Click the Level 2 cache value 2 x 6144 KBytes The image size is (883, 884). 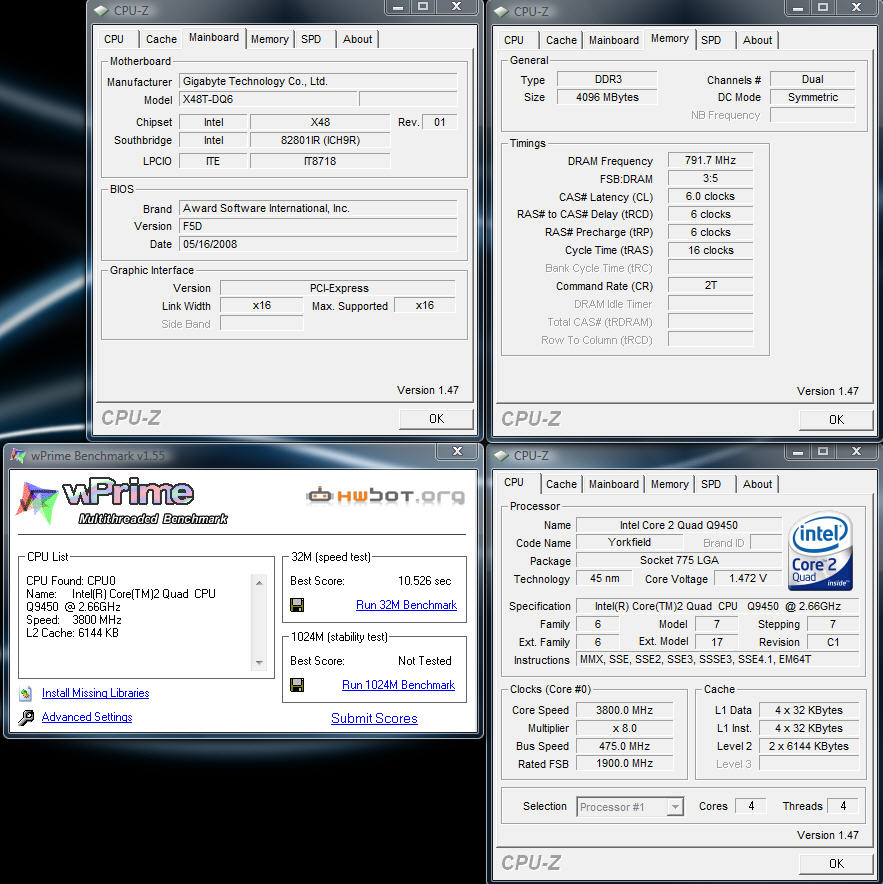[809, 746]
